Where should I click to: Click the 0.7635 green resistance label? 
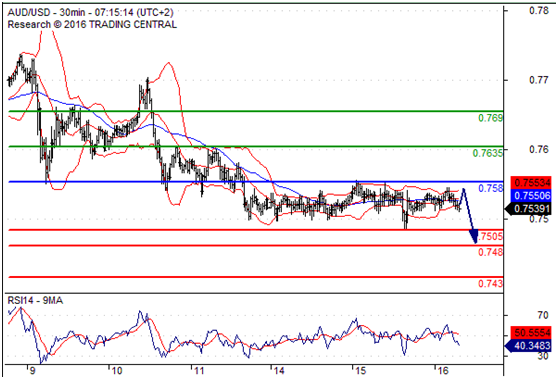488,153
